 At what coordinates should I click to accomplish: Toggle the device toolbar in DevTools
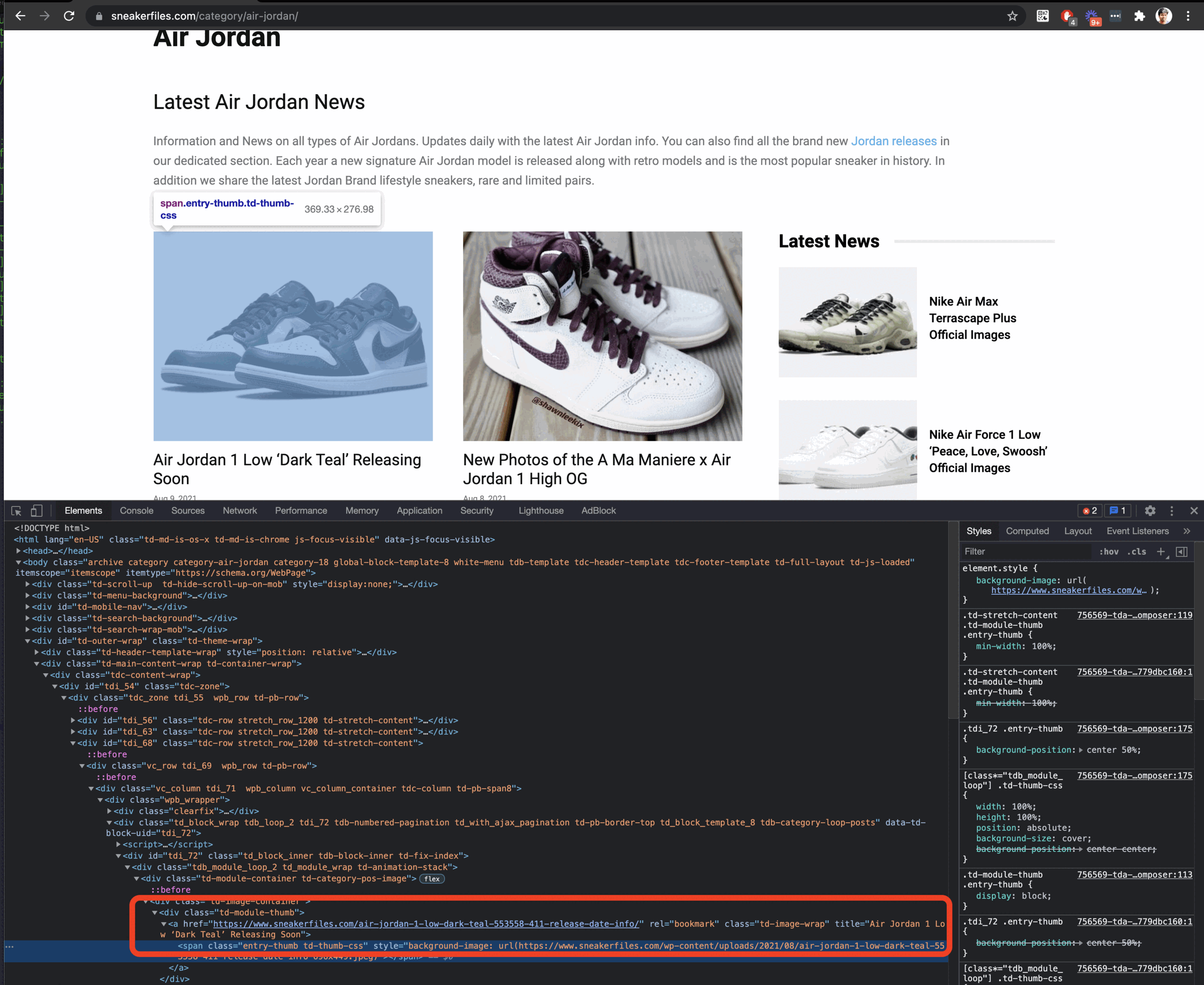point(36,511)
